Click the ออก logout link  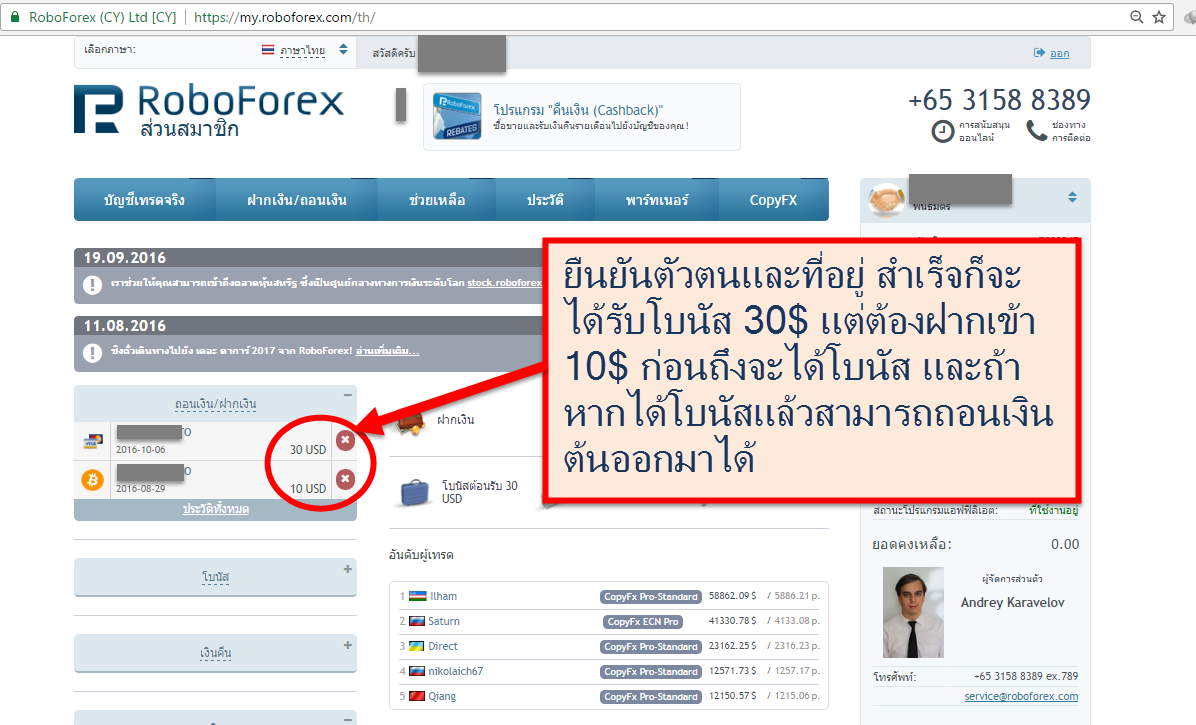click(x=1059, y=53)
